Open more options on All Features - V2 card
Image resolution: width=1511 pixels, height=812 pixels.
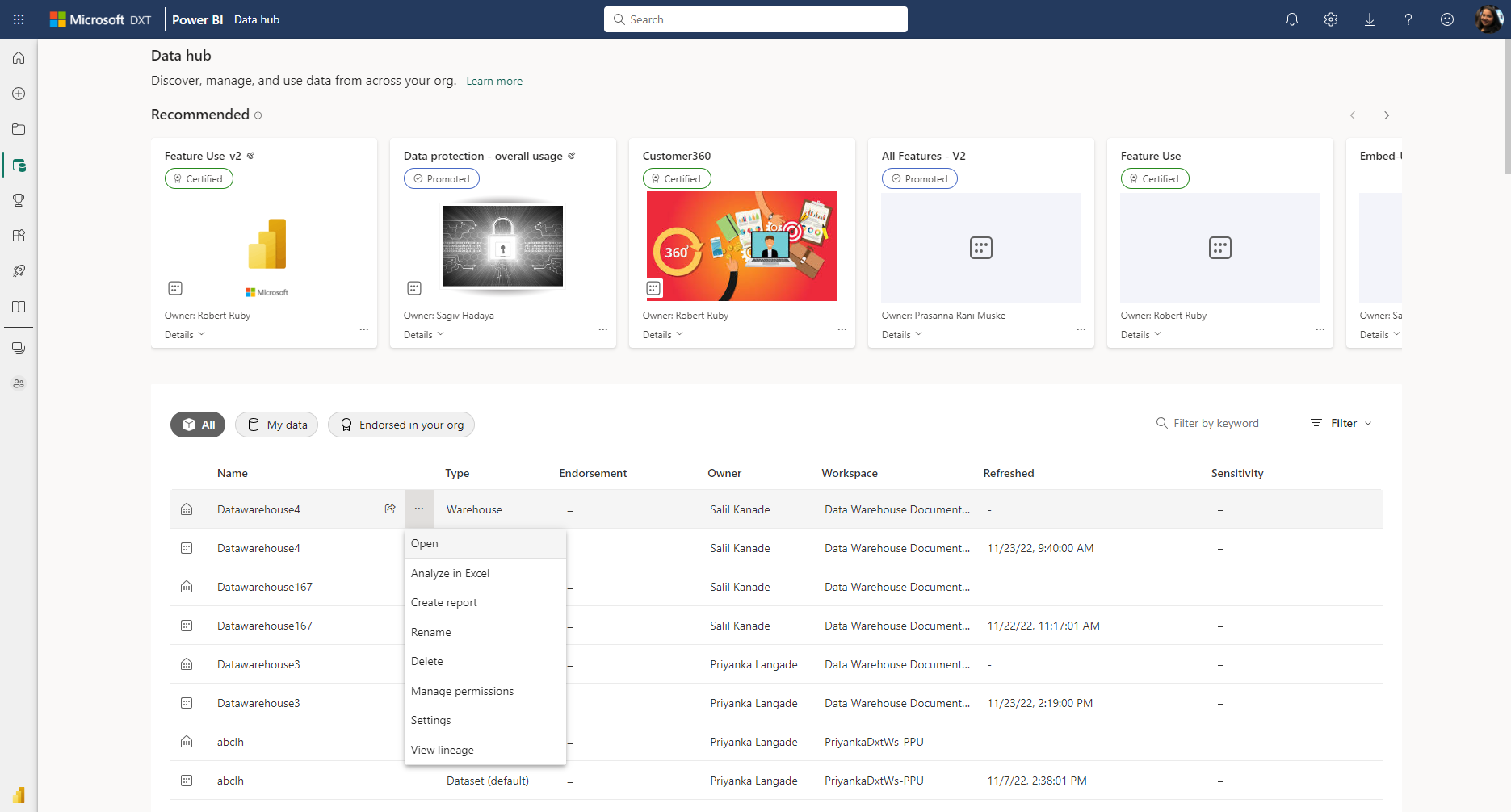pyautogui.click(x=1081, y=329)
